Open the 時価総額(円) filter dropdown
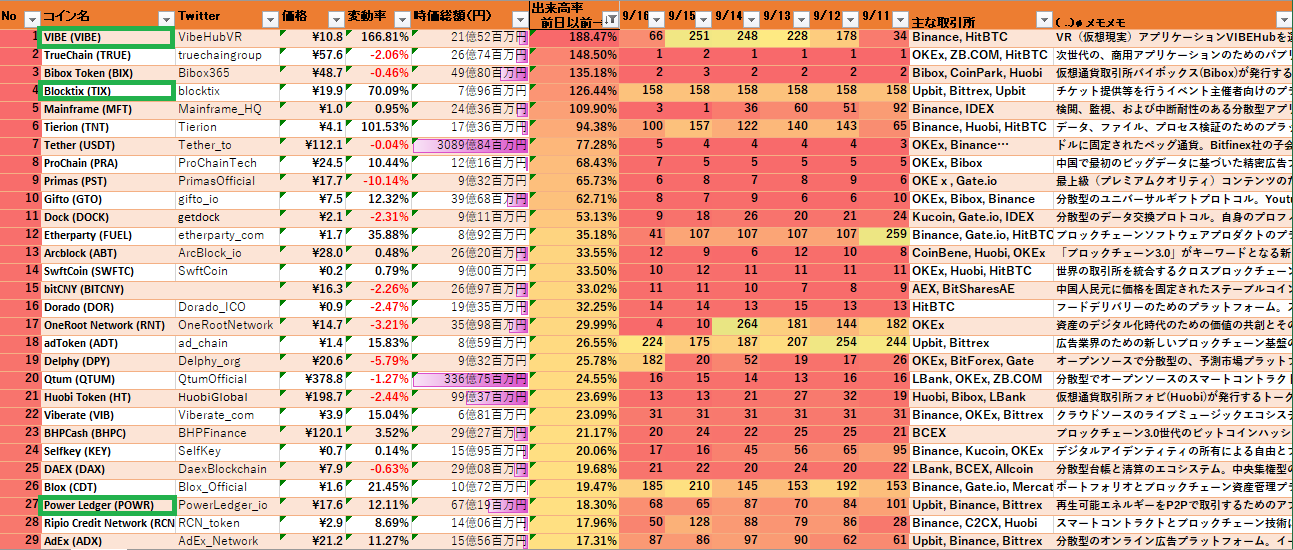Image resolution: width=1293 pixels, height=550 pixels. pyautogui.click(x=518, y=19)
